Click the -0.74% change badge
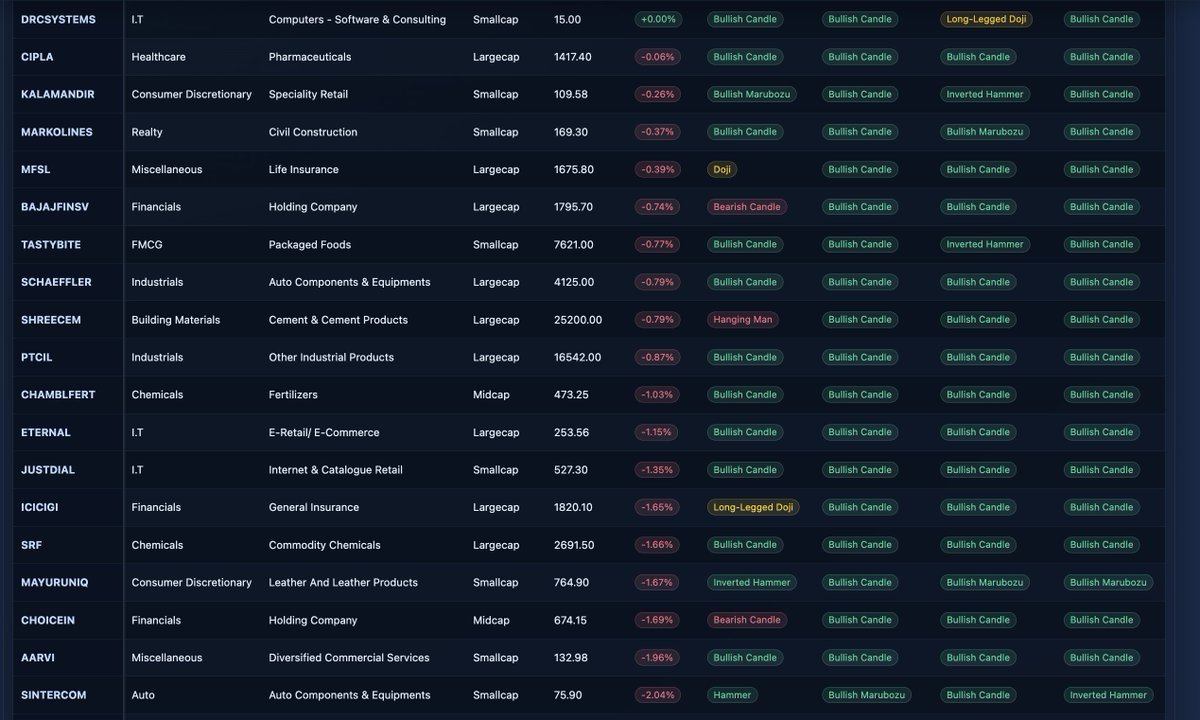Viewport: 1200px width, 720px height. tap(658, 207)
